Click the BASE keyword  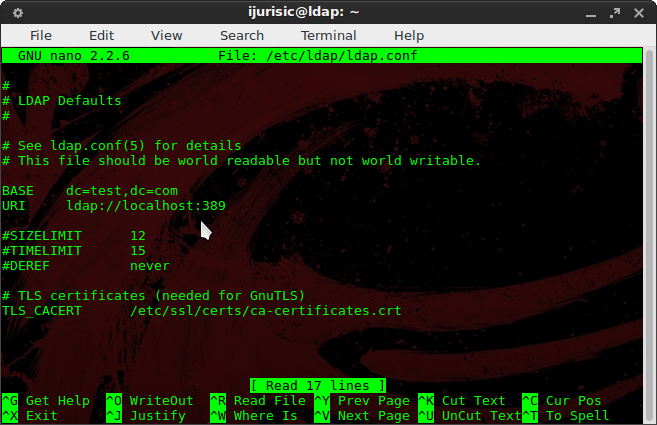(x=18, y=191)
